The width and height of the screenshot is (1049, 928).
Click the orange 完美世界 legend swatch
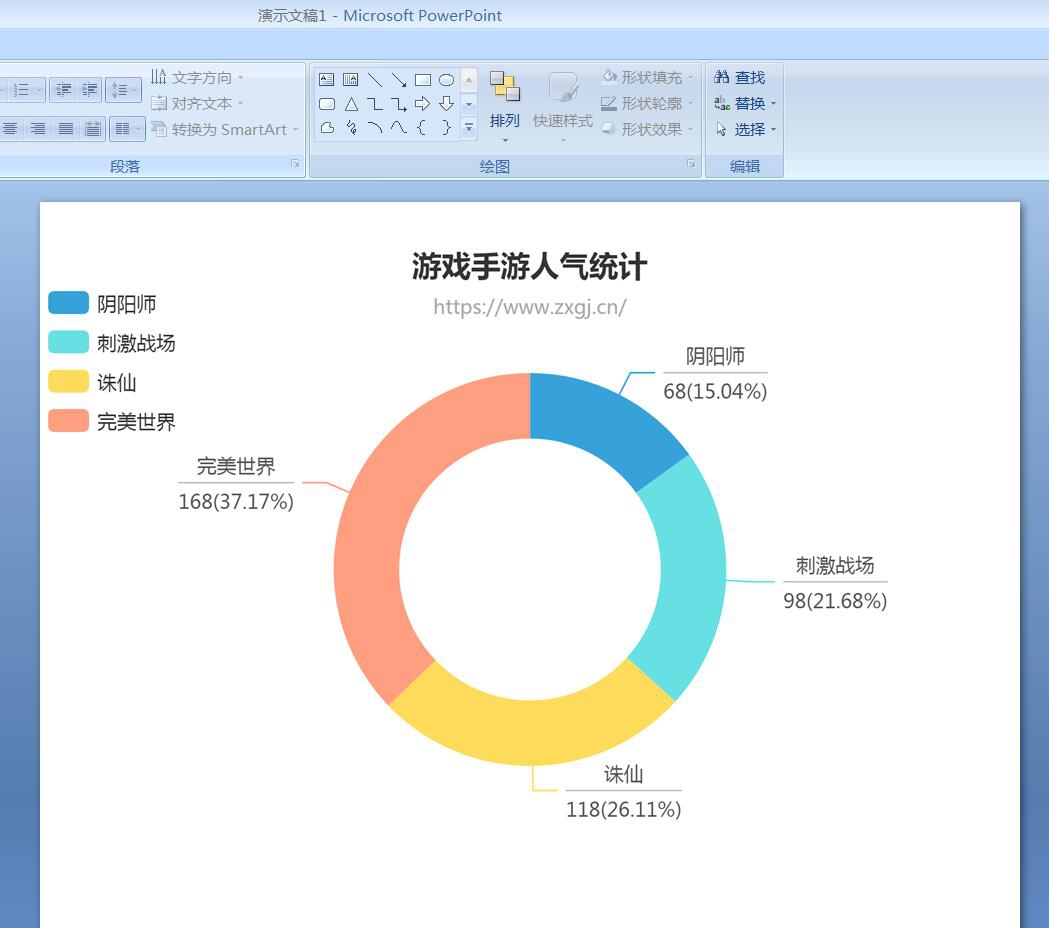[68, 421]
